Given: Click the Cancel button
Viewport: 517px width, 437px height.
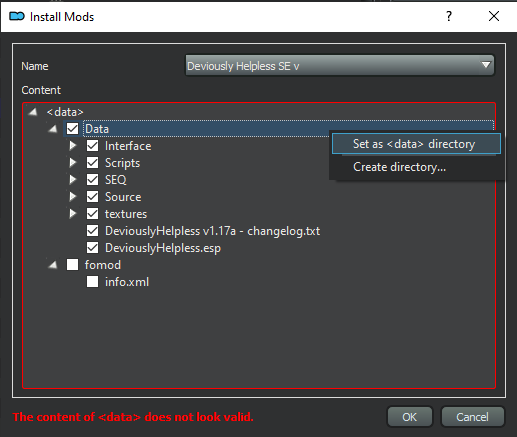Looking at the screenshot, I should [x=472, y=417].
